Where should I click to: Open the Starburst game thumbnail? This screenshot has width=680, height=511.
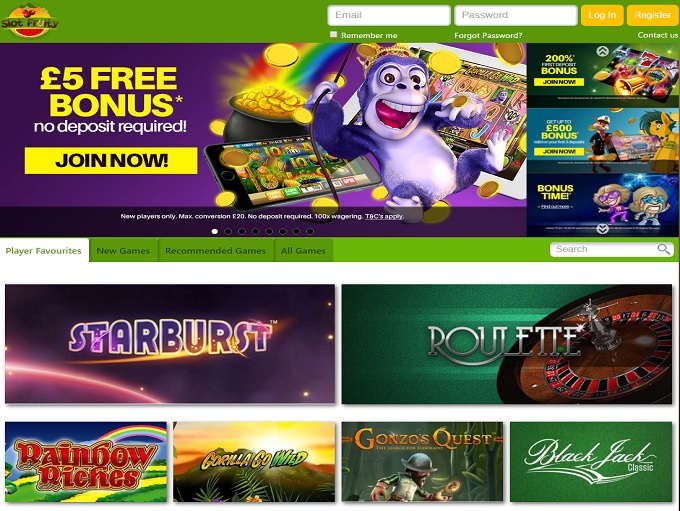coord(170,344)
